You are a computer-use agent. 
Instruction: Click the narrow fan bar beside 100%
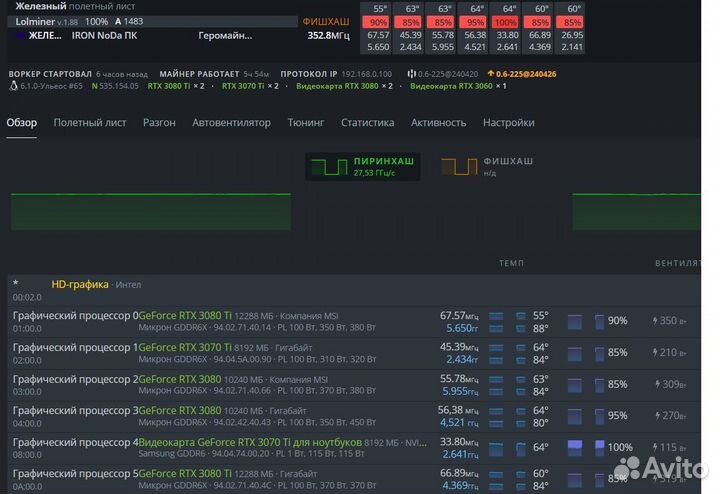tap(599, 448)
